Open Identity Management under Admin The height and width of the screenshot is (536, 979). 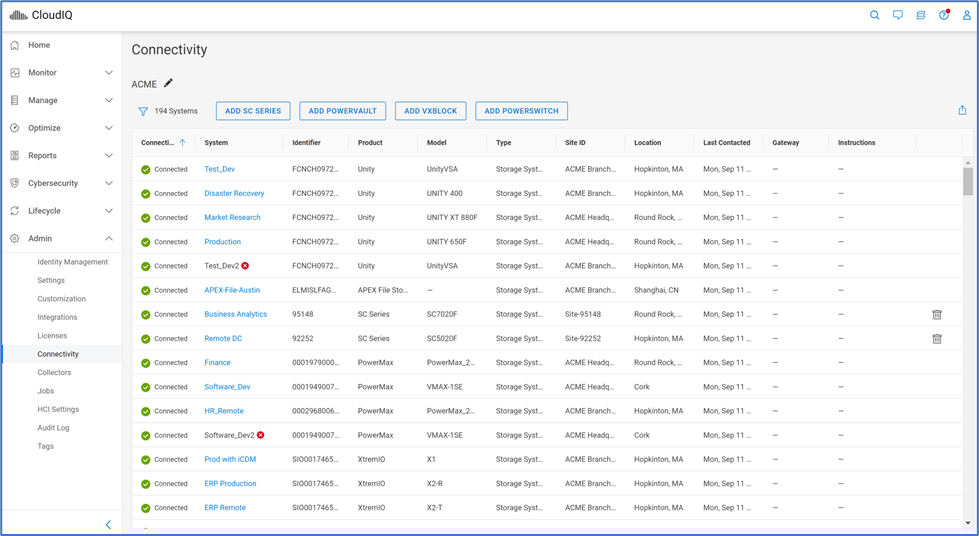pos(72,262)
